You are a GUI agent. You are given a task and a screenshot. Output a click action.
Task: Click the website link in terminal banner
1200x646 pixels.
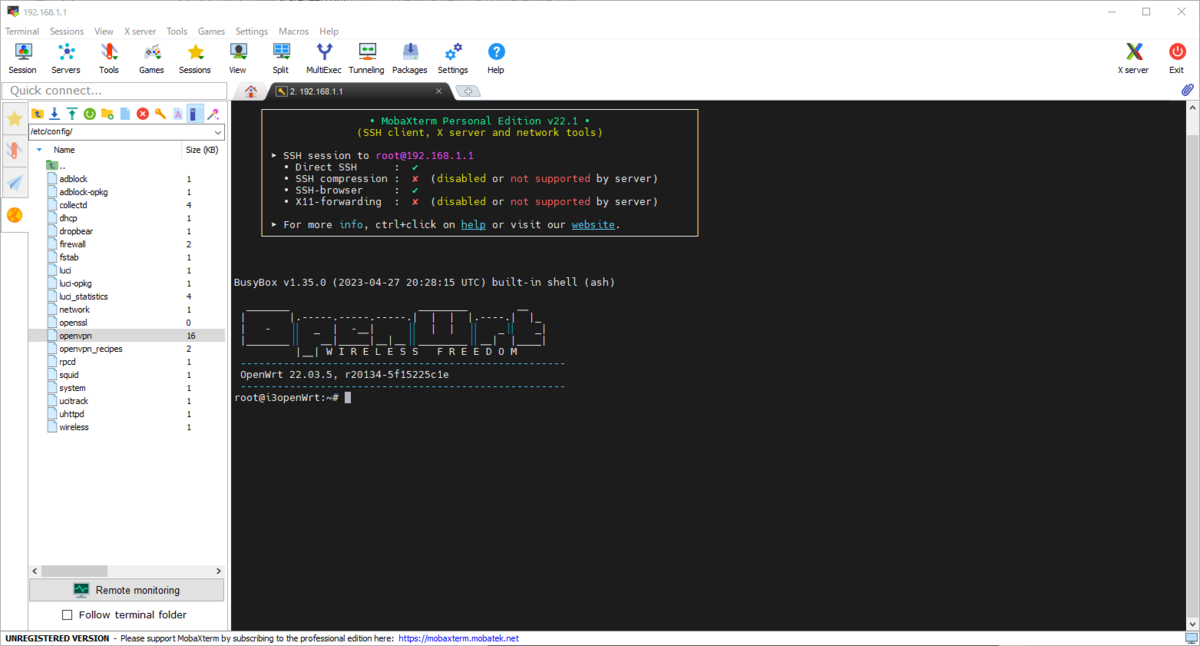593,225
